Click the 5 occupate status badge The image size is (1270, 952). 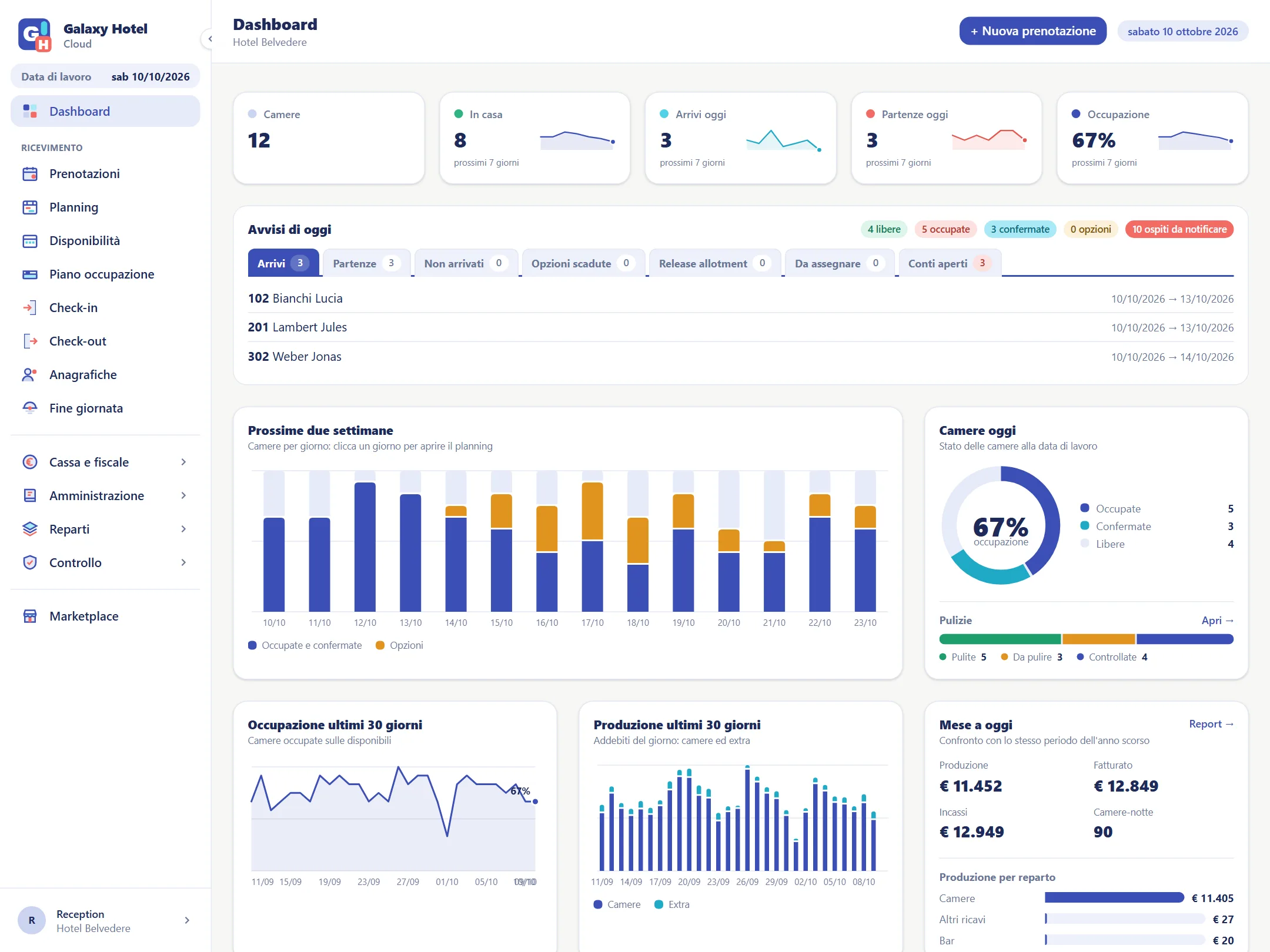(945, 229)
